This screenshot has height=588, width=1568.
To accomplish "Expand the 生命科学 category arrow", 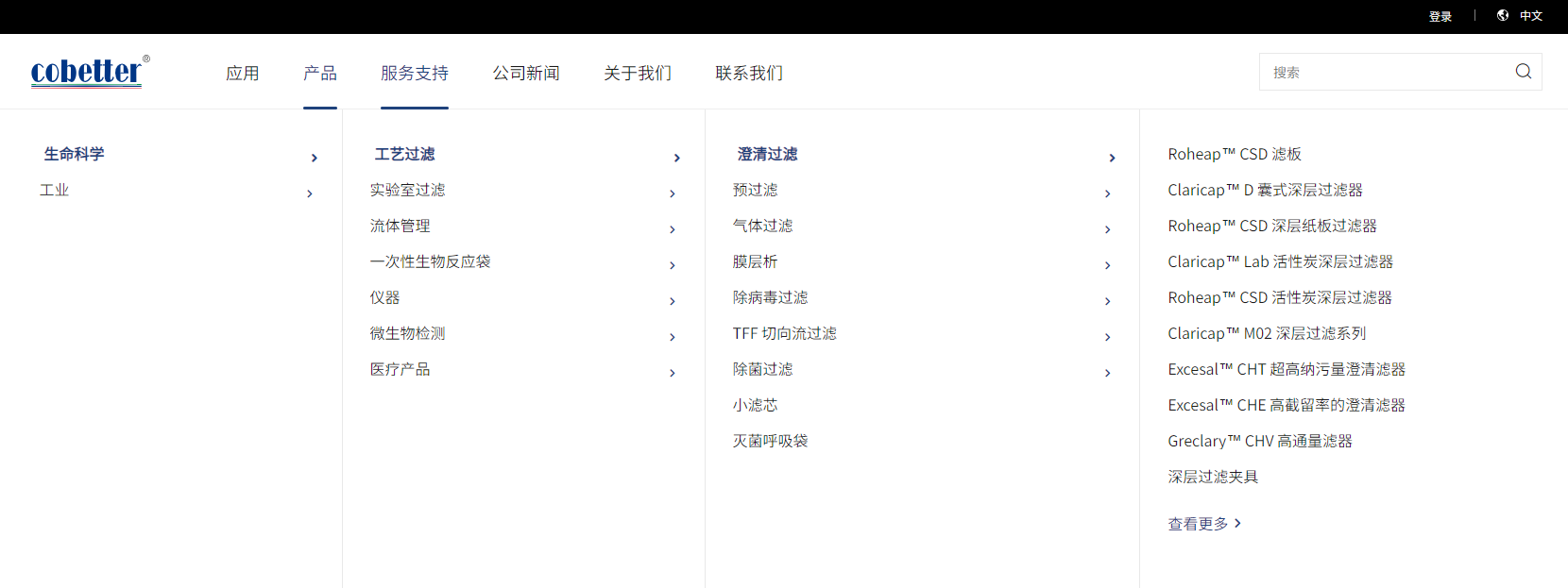I will coord(315,158).
